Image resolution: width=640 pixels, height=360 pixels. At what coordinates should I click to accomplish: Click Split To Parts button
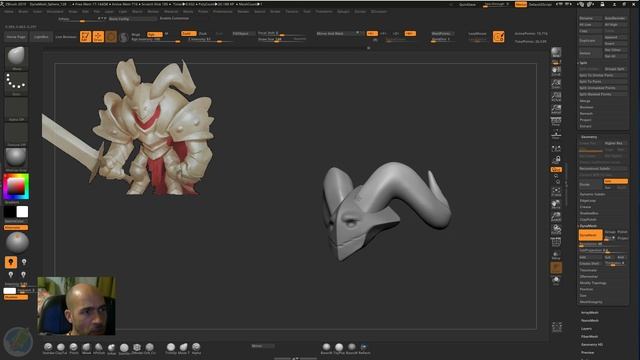[603, 82]
